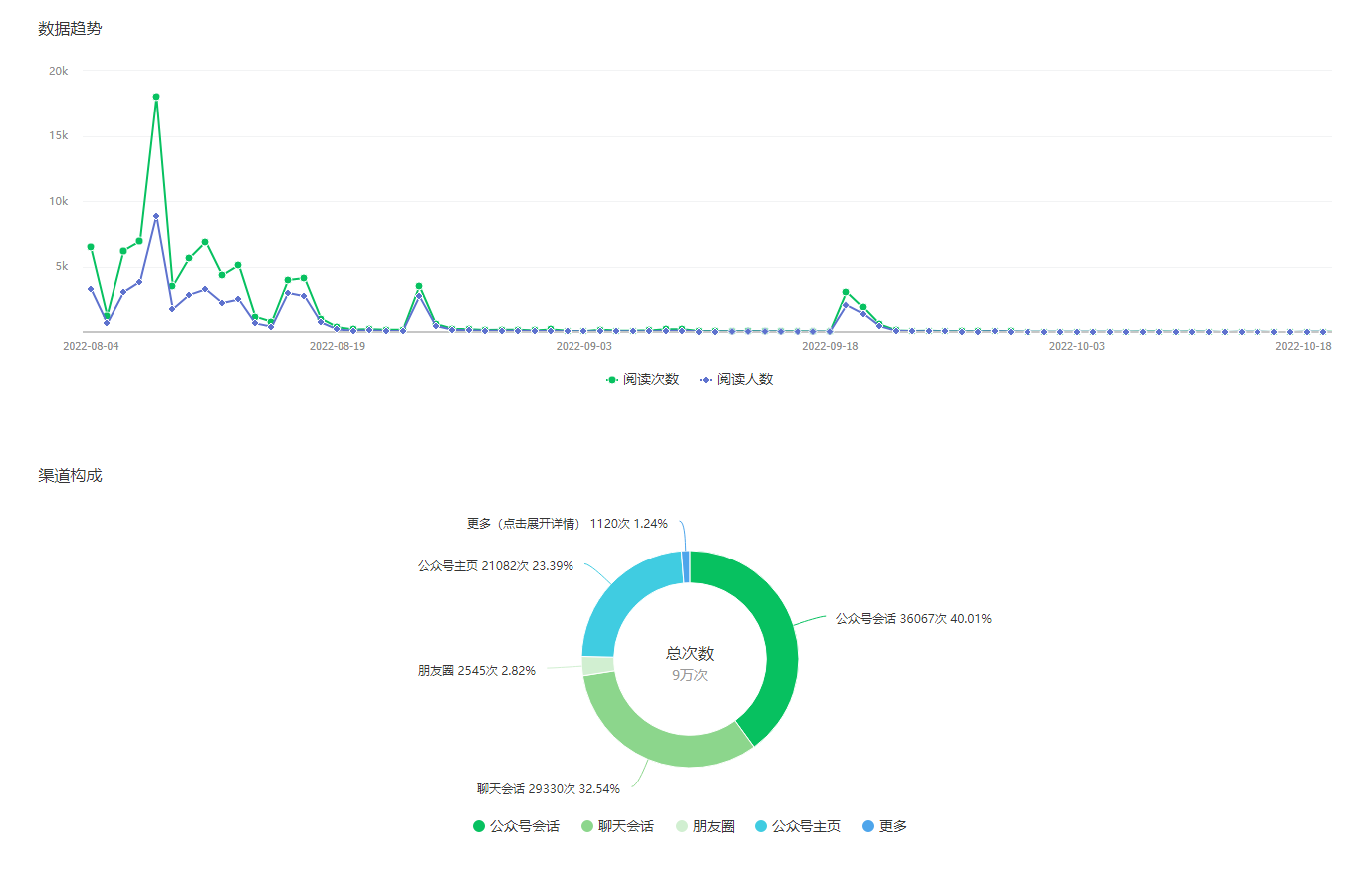This screenshot has height=894, width=1372.
Task: Click the 公众号会话 36067次 40.01% label
Action: pos(914,619)
